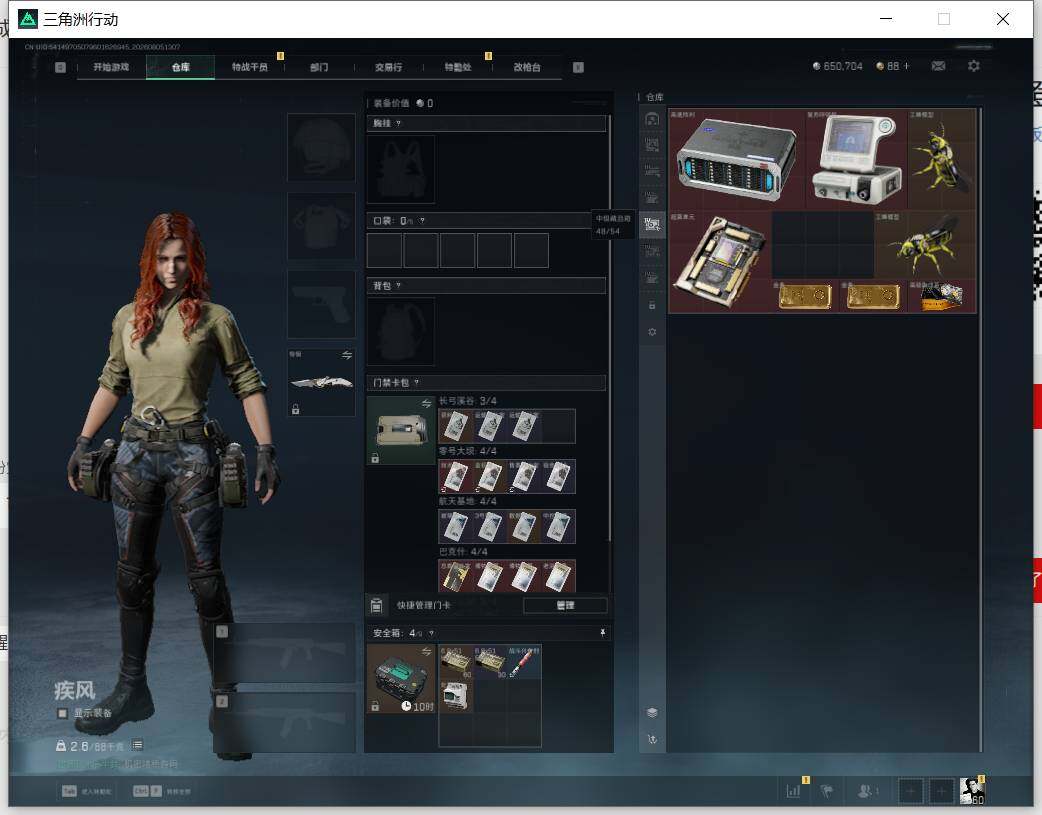Click the Tab key hint in the bottom bar
The width and height of the screenshot is (1042, 815).
(69, 791)
